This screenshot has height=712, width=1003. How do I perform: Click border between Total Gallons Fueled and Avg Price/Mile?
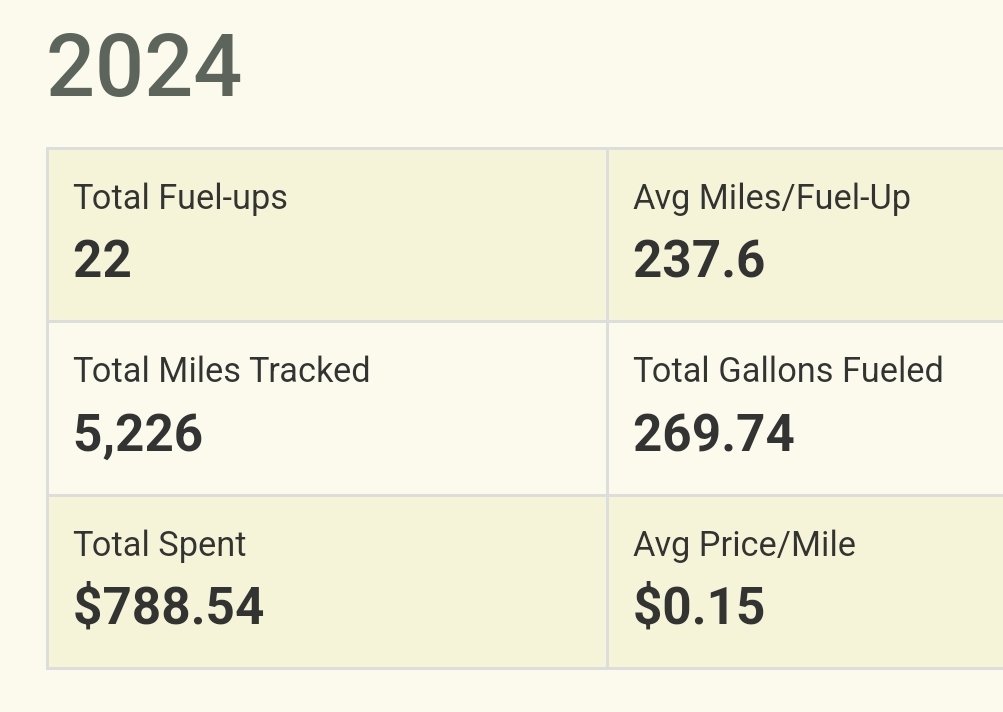tap(806, 495)
